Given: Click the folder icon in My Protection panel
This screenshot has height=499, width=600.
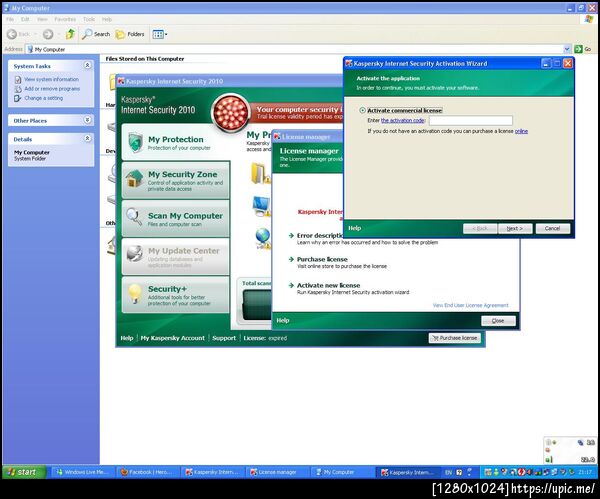Looking at the screenshot, I should [x=260, y=173].
